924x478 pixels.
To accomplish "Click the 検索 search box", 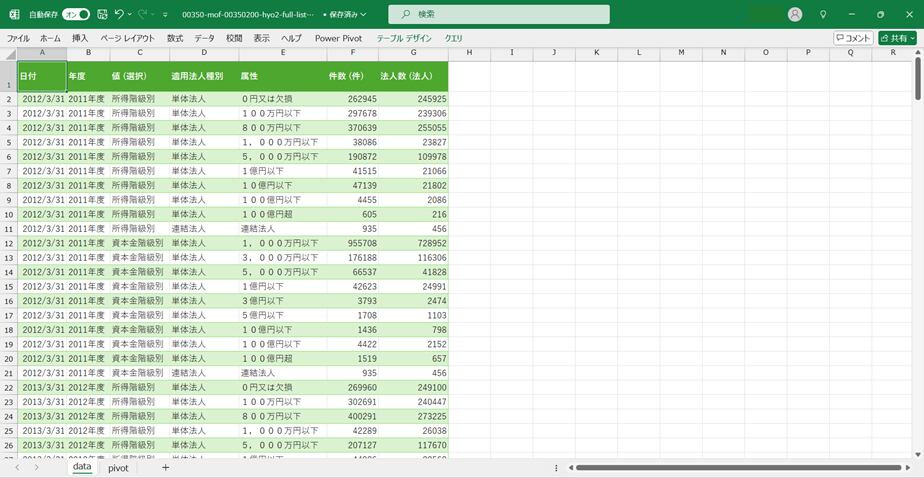I will click(498, 15).
